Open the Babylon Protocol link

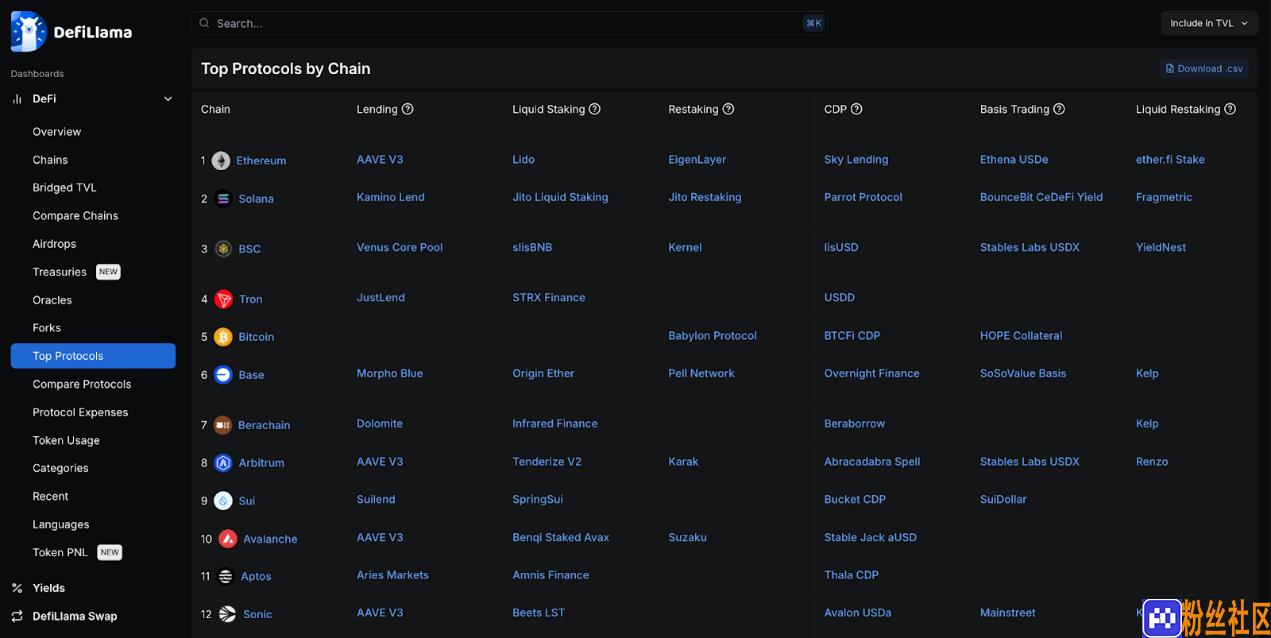pos(713,336)
